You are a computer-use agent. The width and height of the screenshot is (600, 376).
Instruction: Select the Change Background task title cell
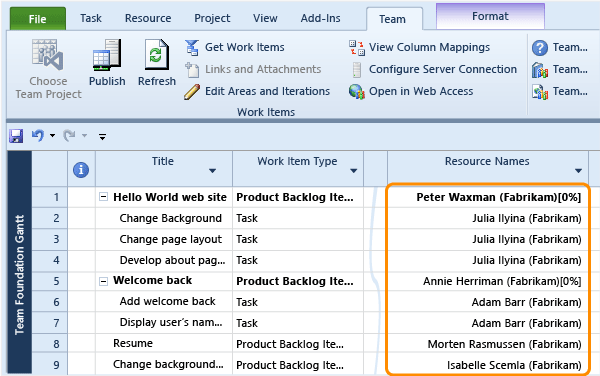164,218
